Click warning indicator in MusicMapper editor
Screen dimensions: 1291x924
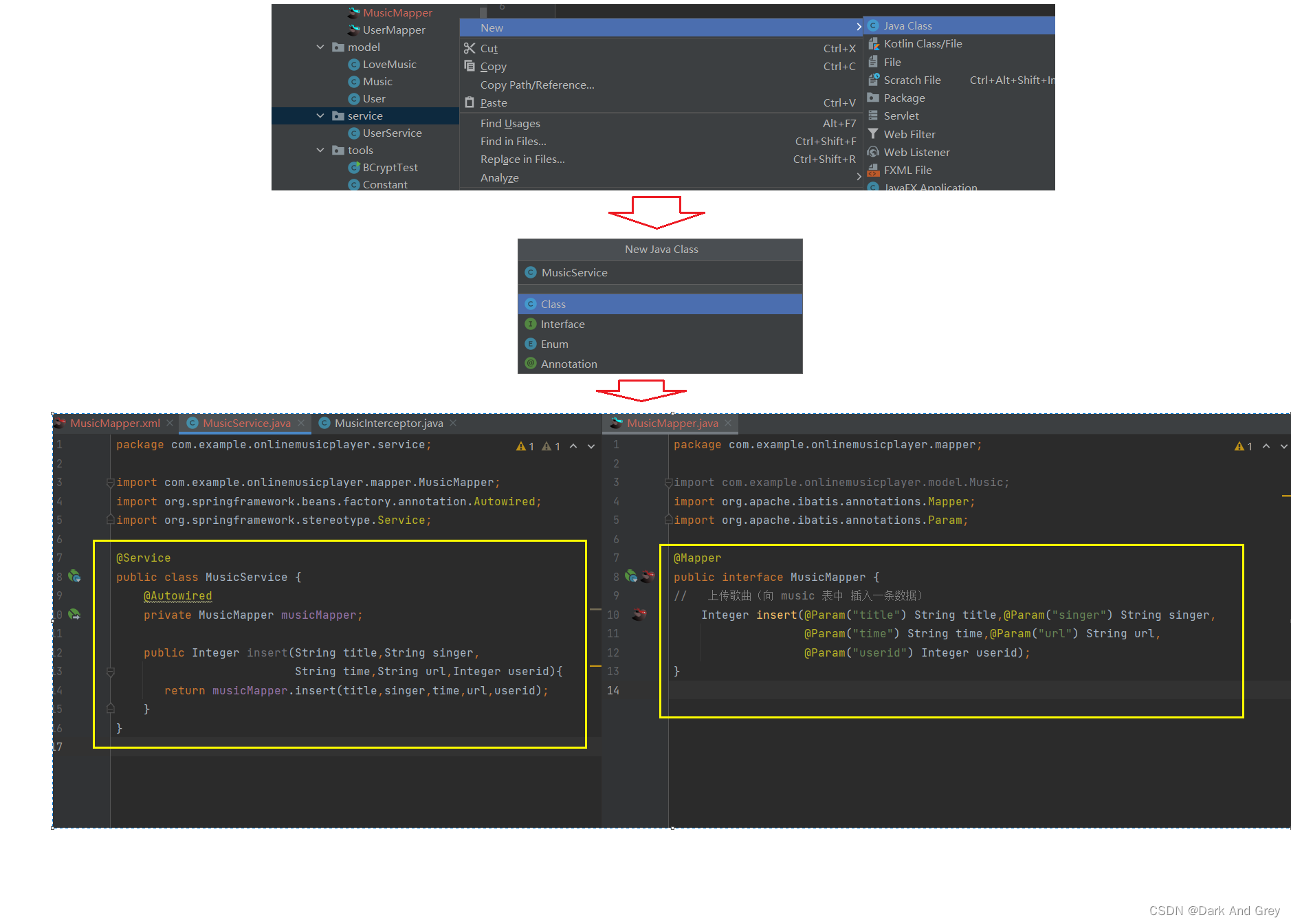[1244, 446]
